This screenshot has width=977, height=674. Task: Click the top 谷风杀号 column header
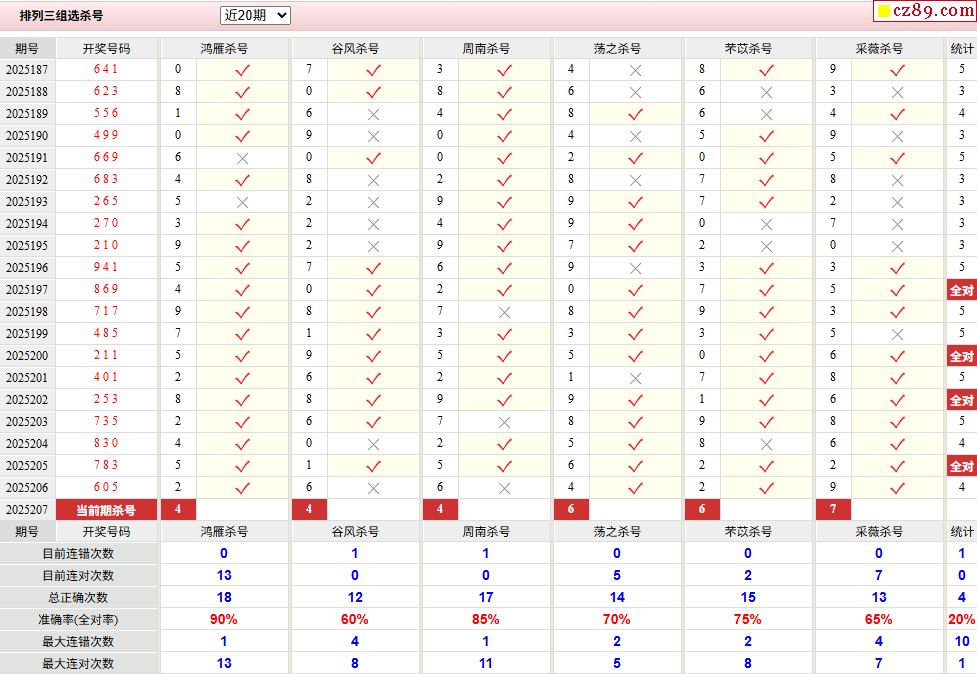tap(355, 49)
